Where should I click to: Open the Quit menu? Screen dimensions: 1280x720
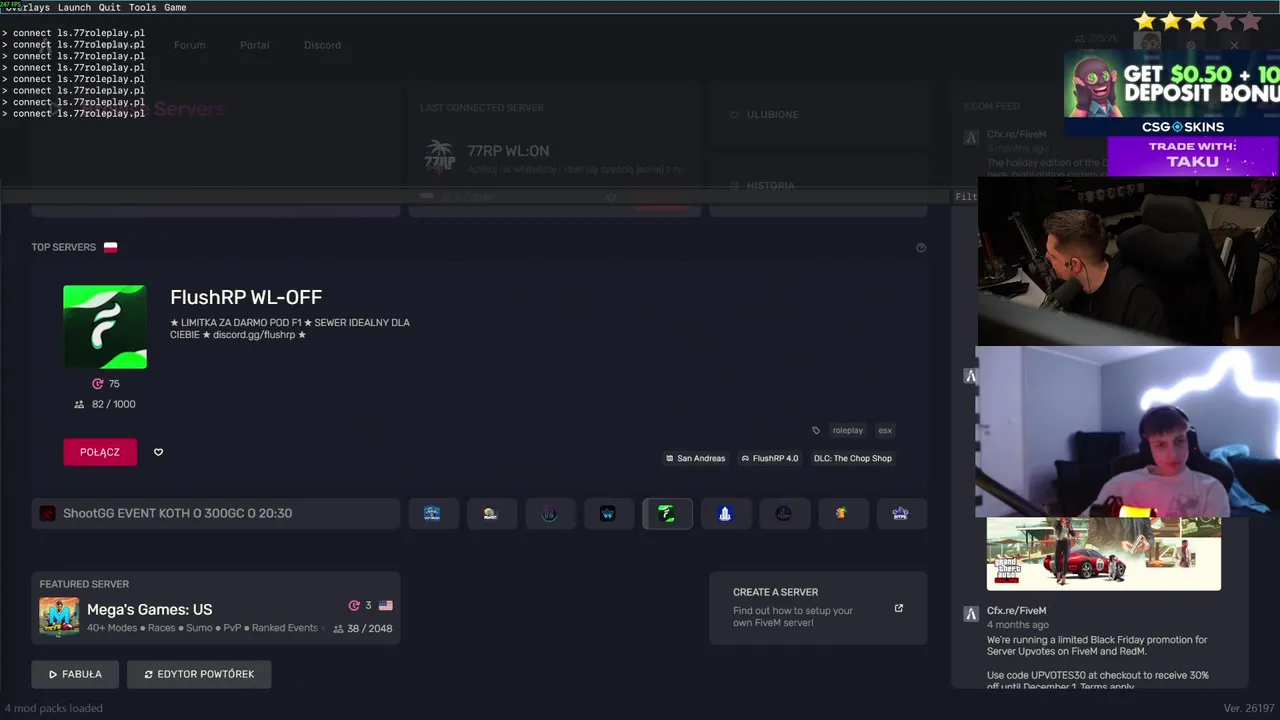(109, 7)
